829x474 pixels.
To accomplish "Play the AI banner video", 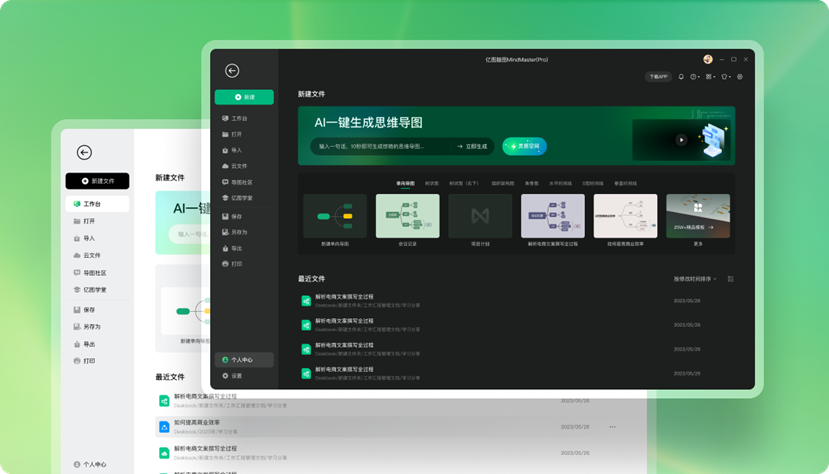I will point(681,141).
